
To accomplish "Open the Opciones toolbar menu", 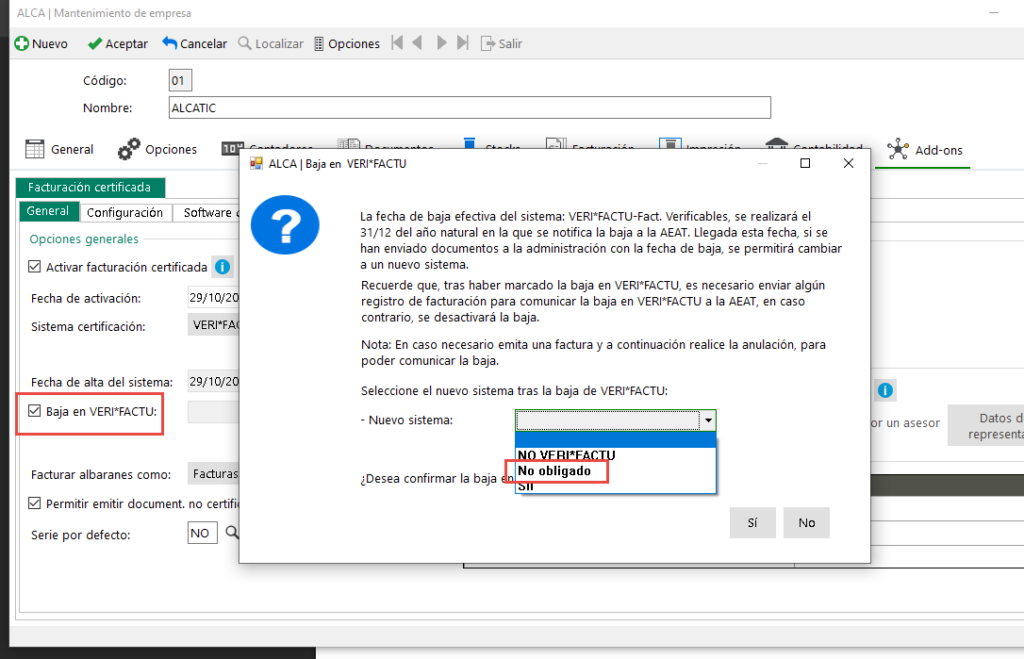I will (346, 44).
